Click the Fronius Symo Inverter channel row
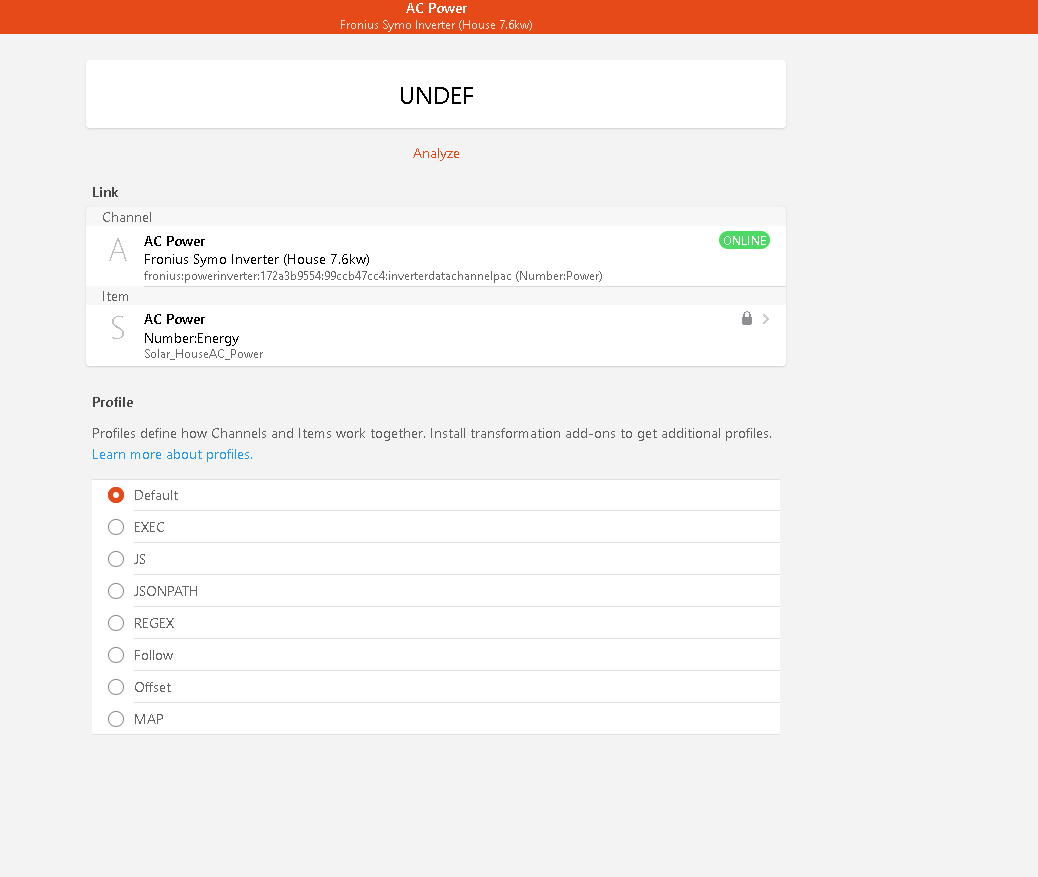 400,259
